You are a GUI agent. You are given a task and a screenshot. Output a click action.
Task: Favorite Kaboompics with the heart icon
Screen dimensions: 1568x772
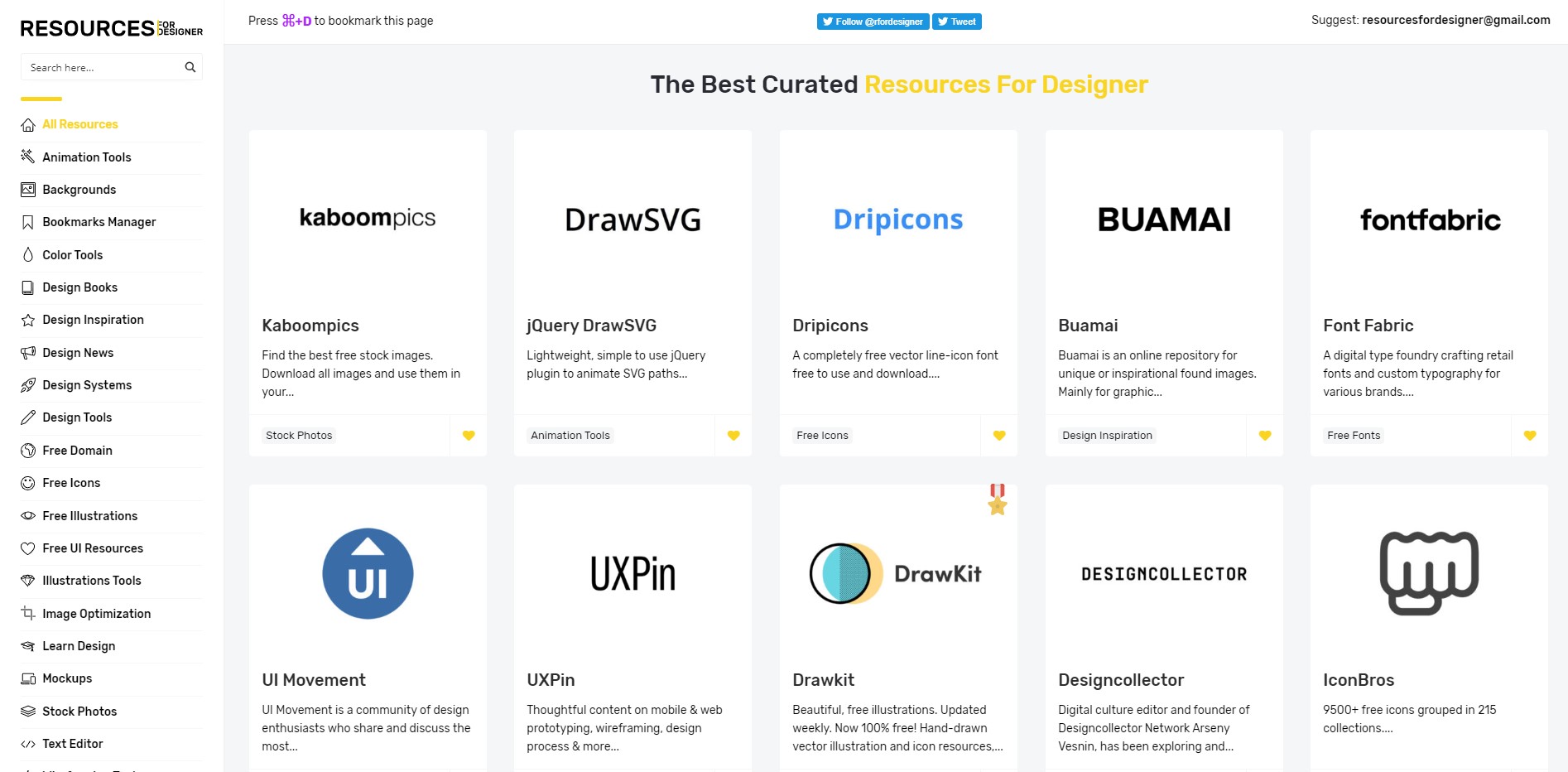(x=469, y=436)
